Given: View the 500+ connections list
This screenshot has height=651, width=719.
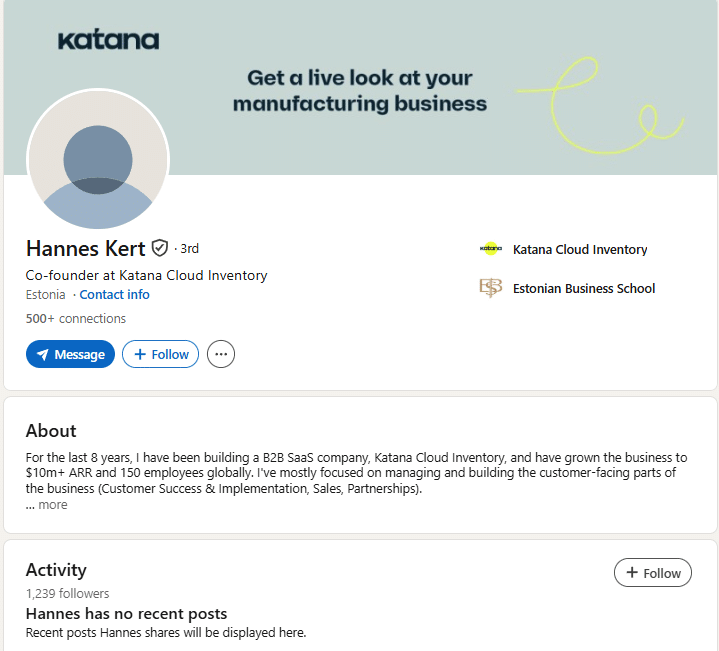Looking at the screenshot, I should (x=76, y=319).
